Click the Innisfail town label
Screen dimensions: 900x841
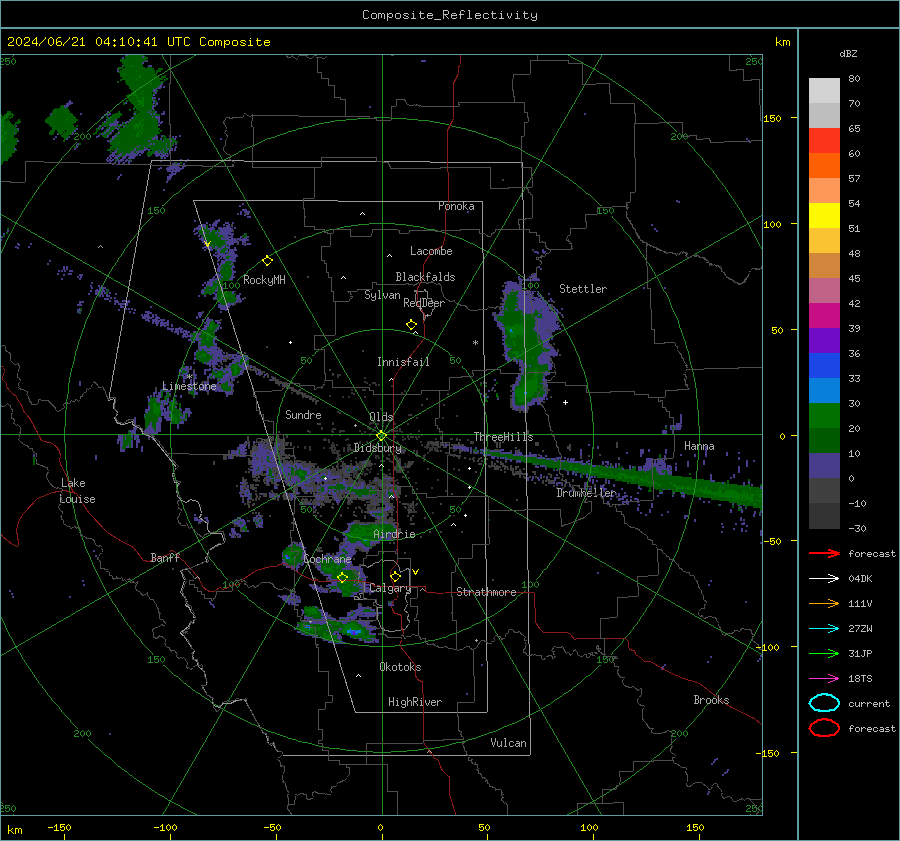[x=403, y=362]
